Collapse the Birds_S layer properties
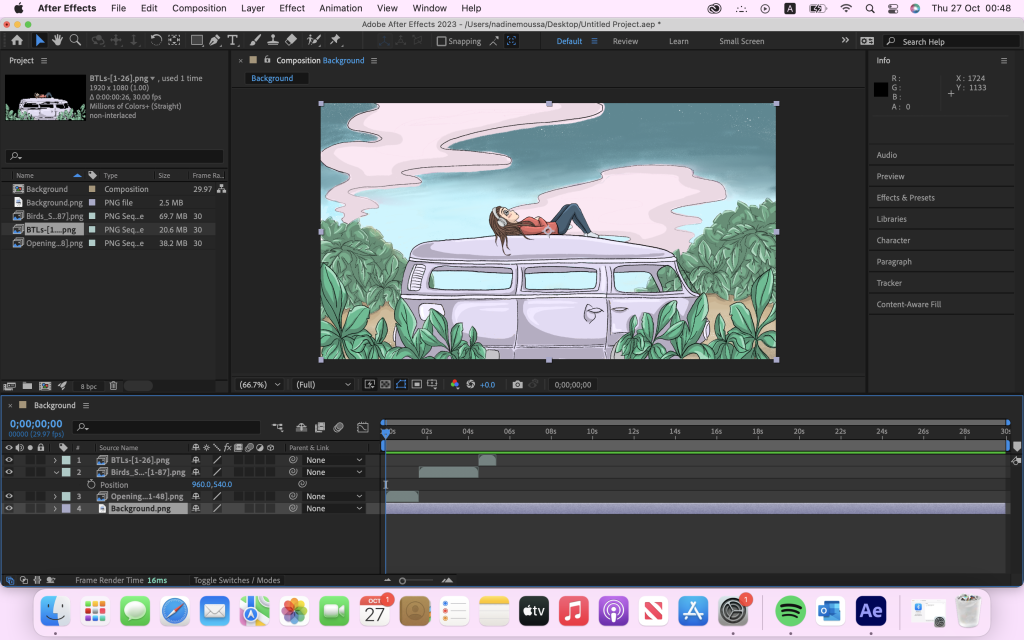The height and width of the screenshot is (640, 1024). tap(56, 472)
